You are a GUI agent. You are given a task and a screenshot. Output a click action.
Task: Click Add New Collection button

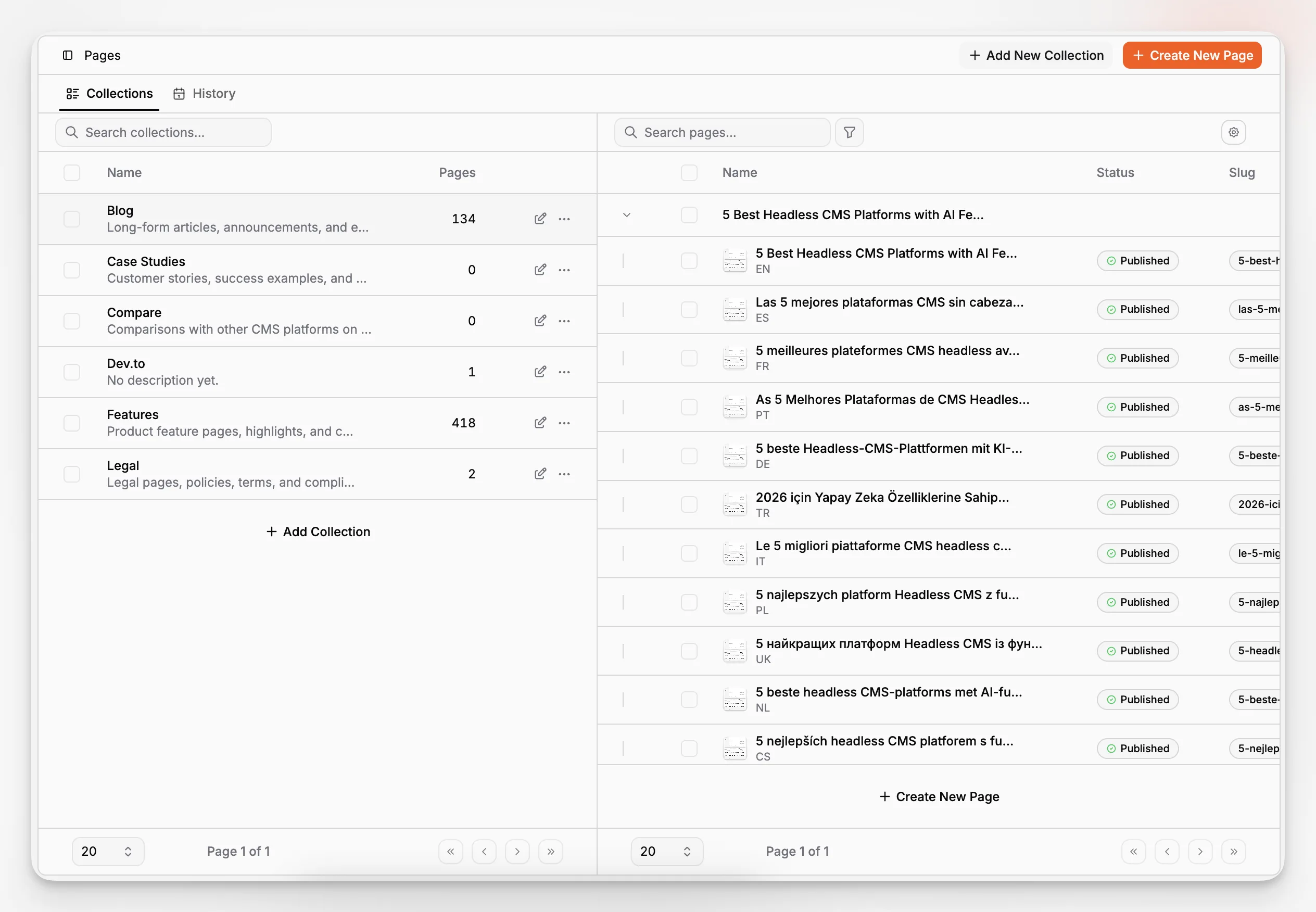pos(1036,55)
